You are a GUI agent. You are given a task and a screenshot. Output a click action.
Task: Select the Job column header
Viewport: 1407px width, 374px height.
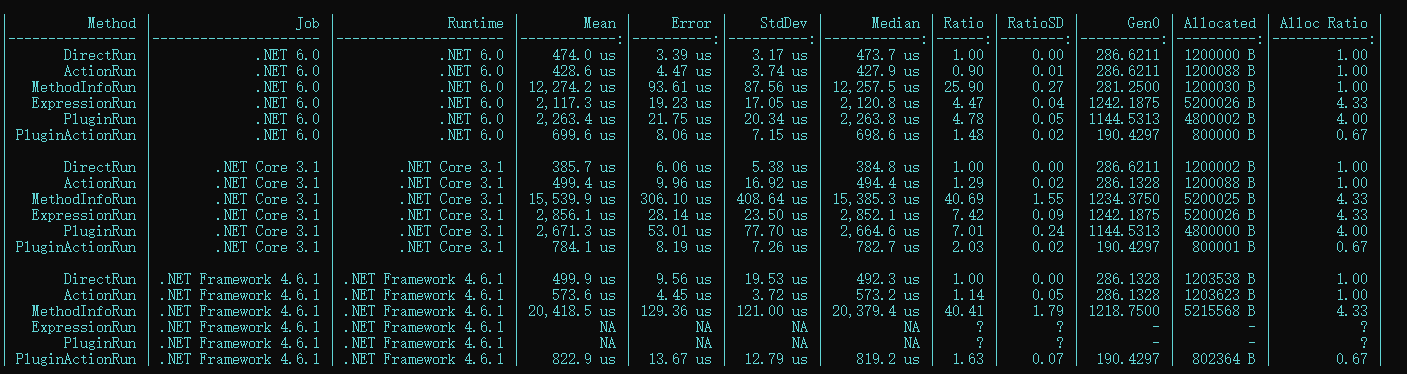308,23
